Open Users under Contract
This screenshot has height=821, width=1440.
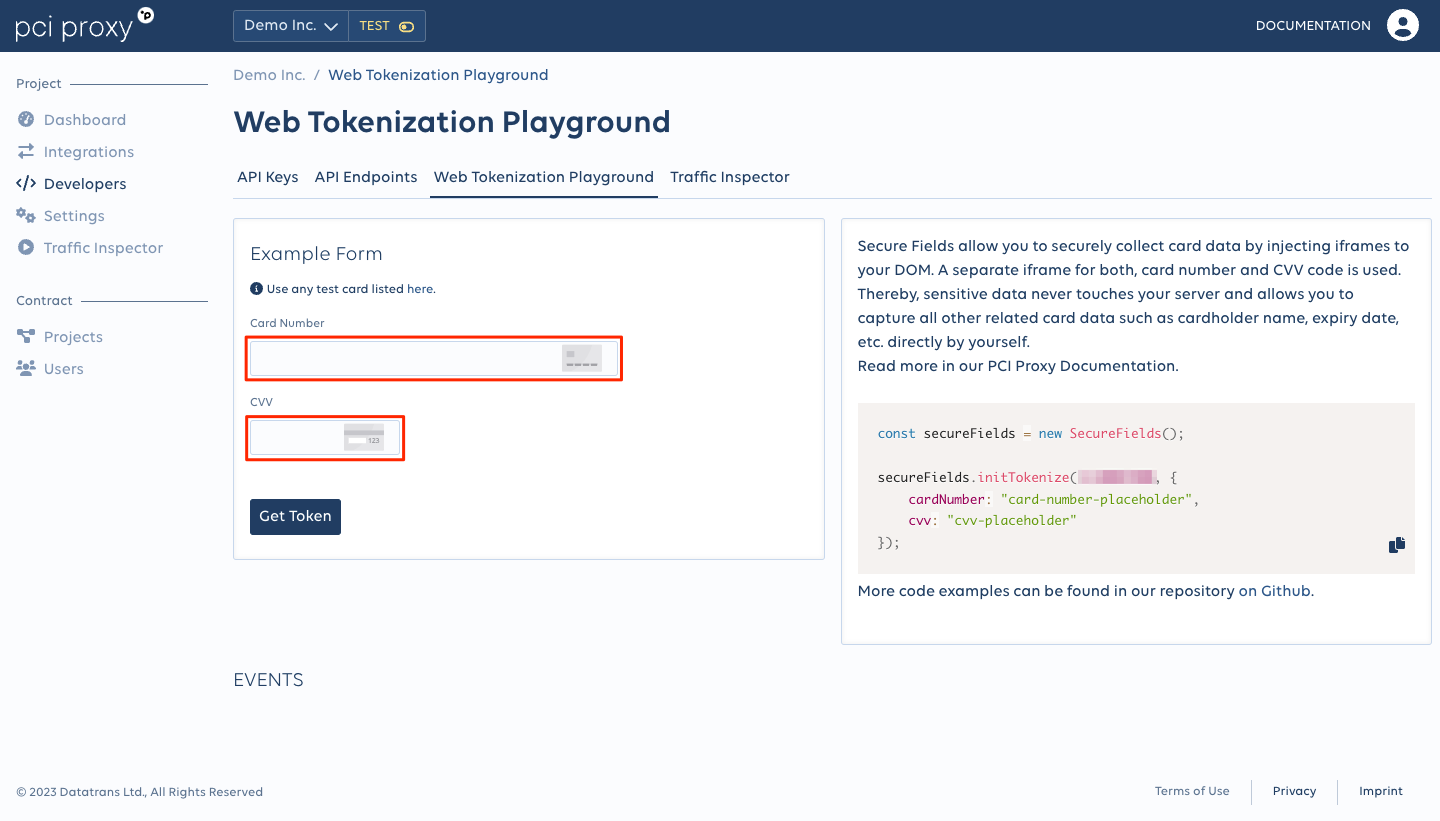pyautogui.click(x=64, y=369)
